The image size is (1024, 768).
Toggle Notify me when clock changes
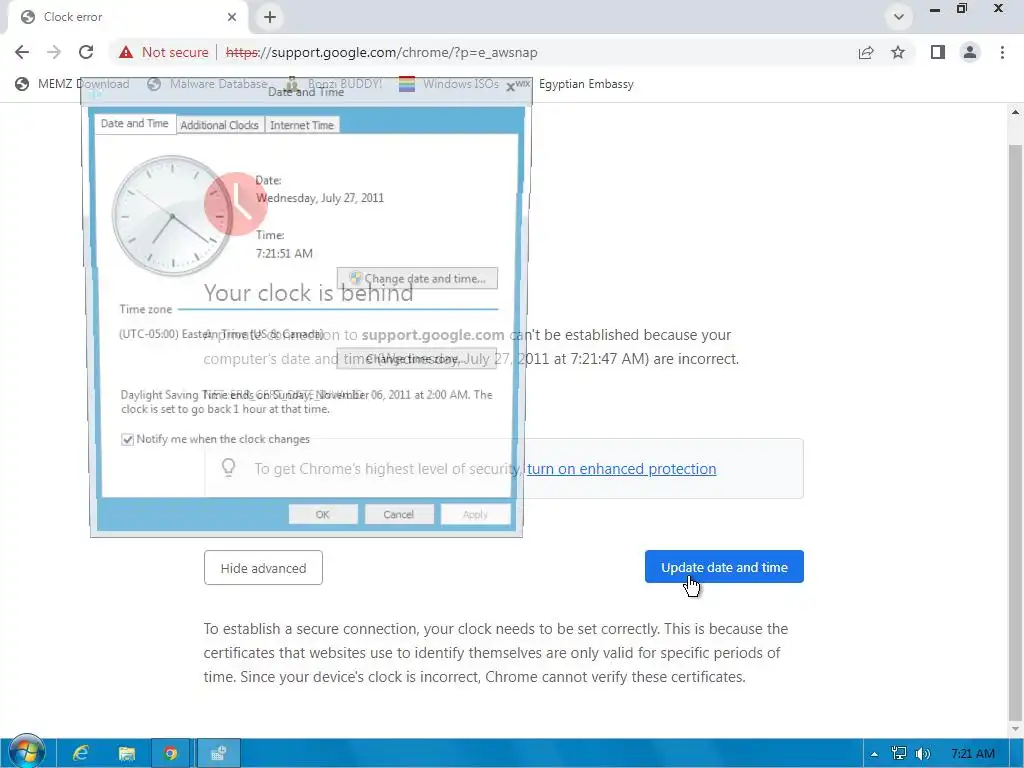[x=127, y=440]
